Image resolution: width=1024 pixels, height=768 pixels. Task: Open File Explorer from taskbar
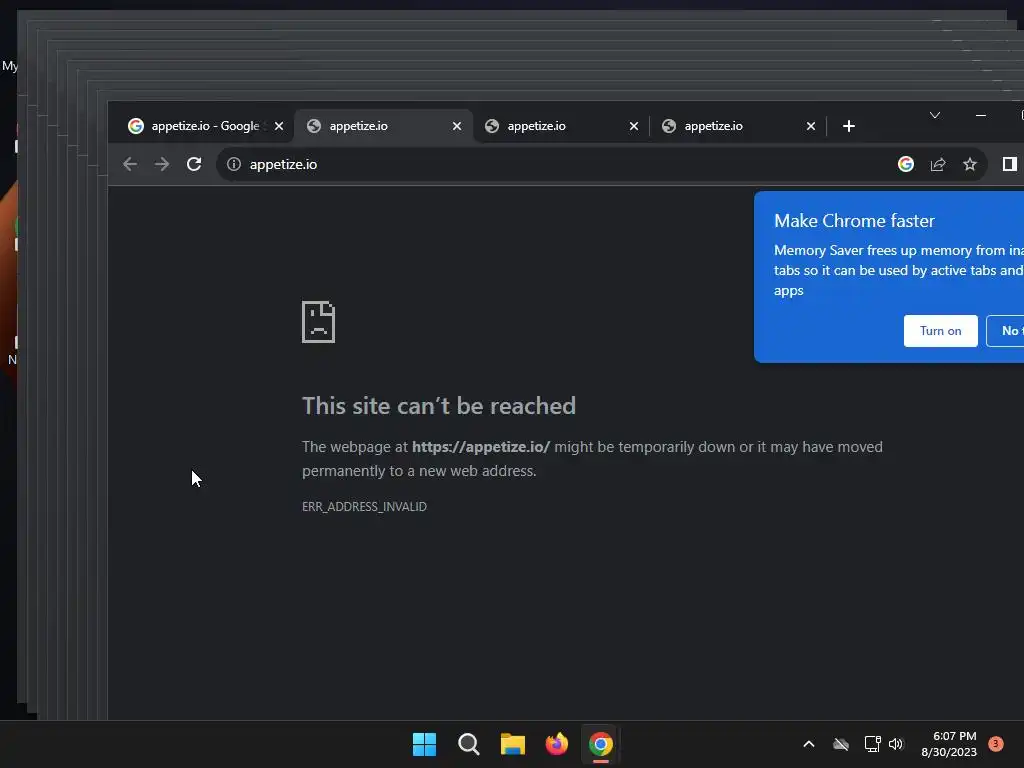[513, 744]
